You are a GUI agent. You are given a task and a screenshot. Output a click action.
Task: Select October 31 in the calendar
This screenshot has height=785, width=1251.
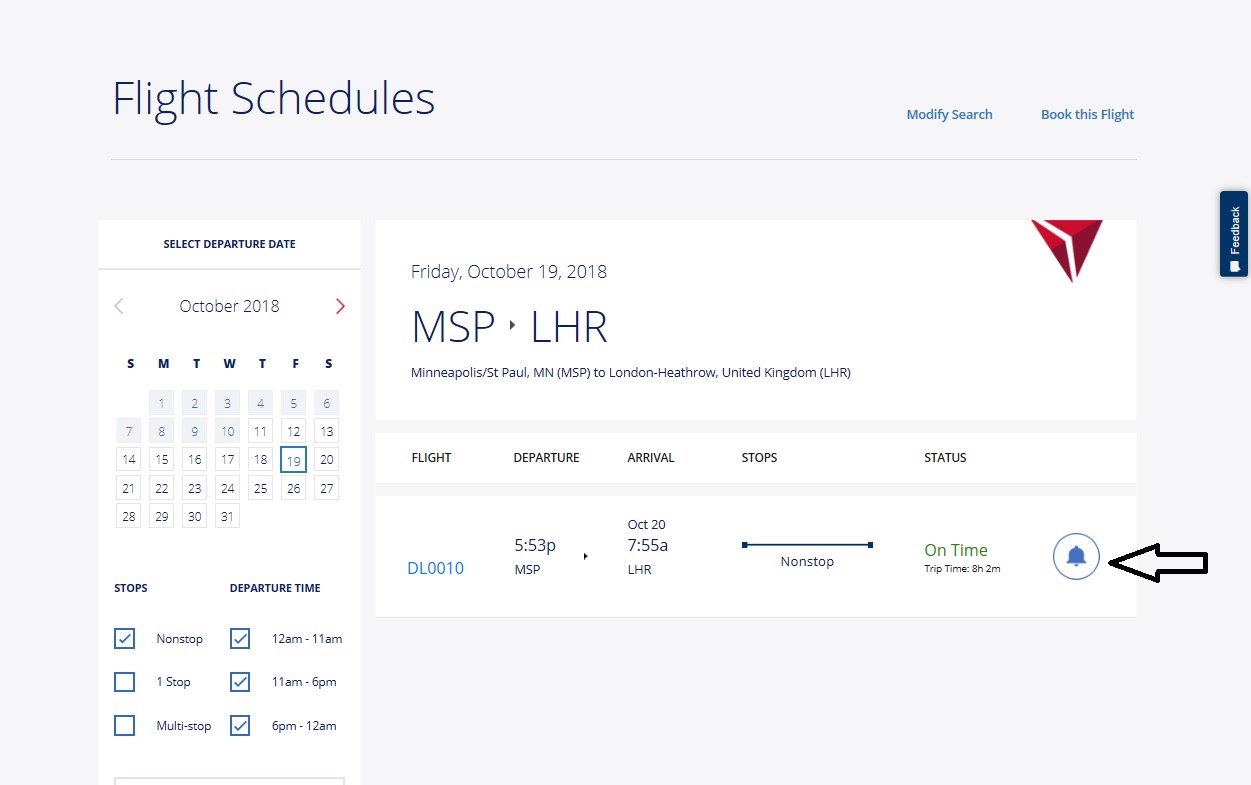click(227, 516)
